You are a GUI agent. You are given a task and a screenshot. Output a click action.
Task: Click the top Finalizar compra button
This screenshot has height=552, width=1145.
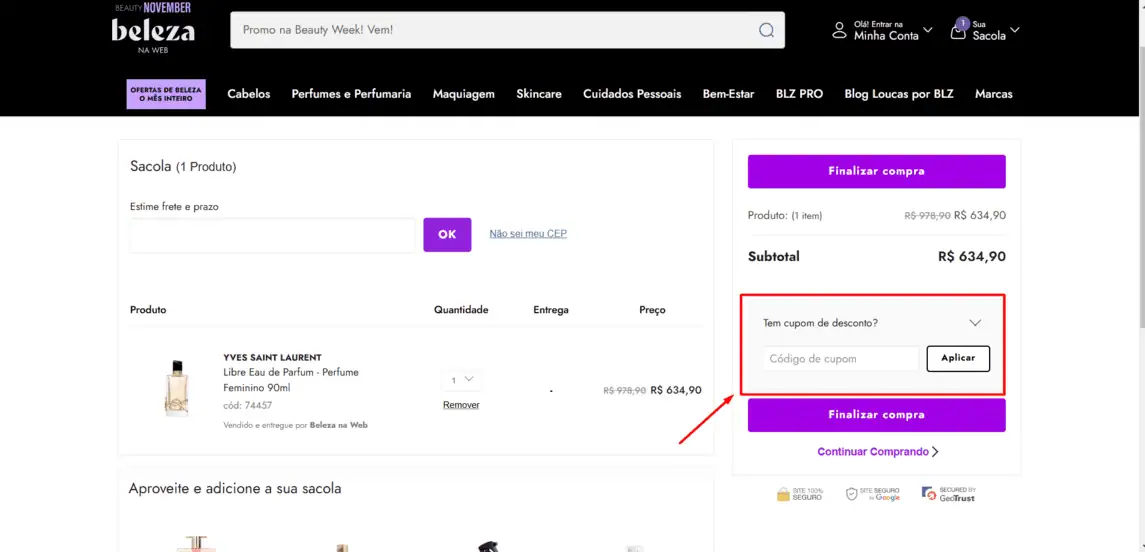tap(876, 172)
